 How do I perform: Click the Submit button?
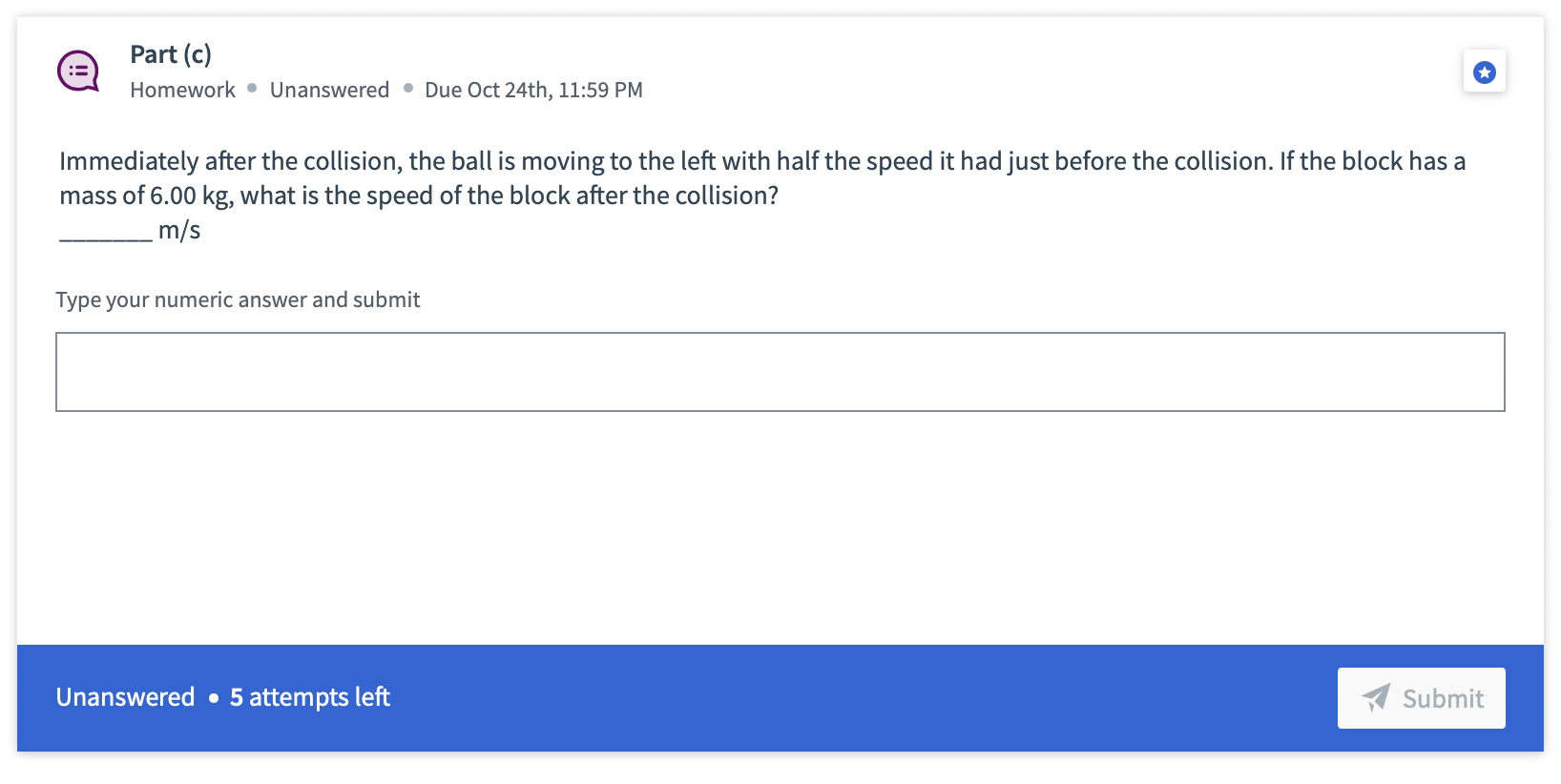pos(1421,698)
